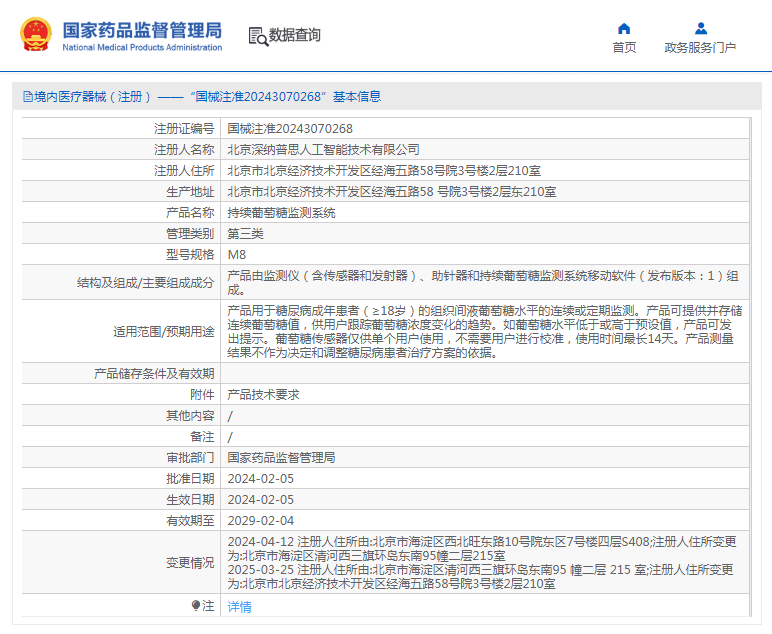This screenshot has width=772, height=634.
Task: Select 北京深纳普思人工智能技术有限公司 cell
Action: pos(323,150)
